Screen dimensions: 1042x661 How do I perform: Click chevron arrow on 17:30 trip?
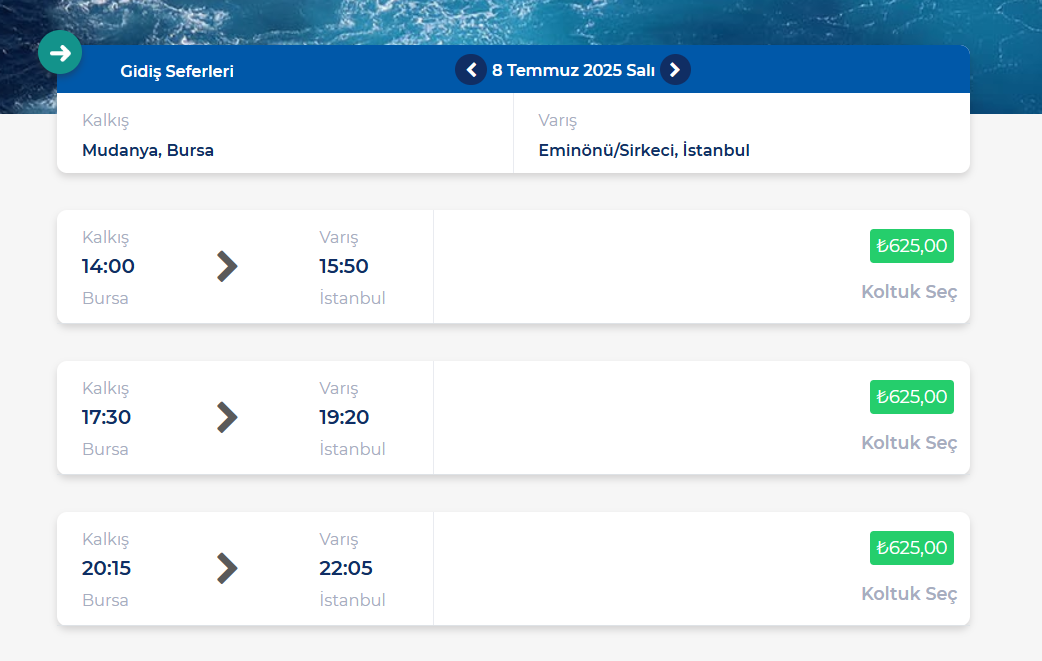pos(227,417)
